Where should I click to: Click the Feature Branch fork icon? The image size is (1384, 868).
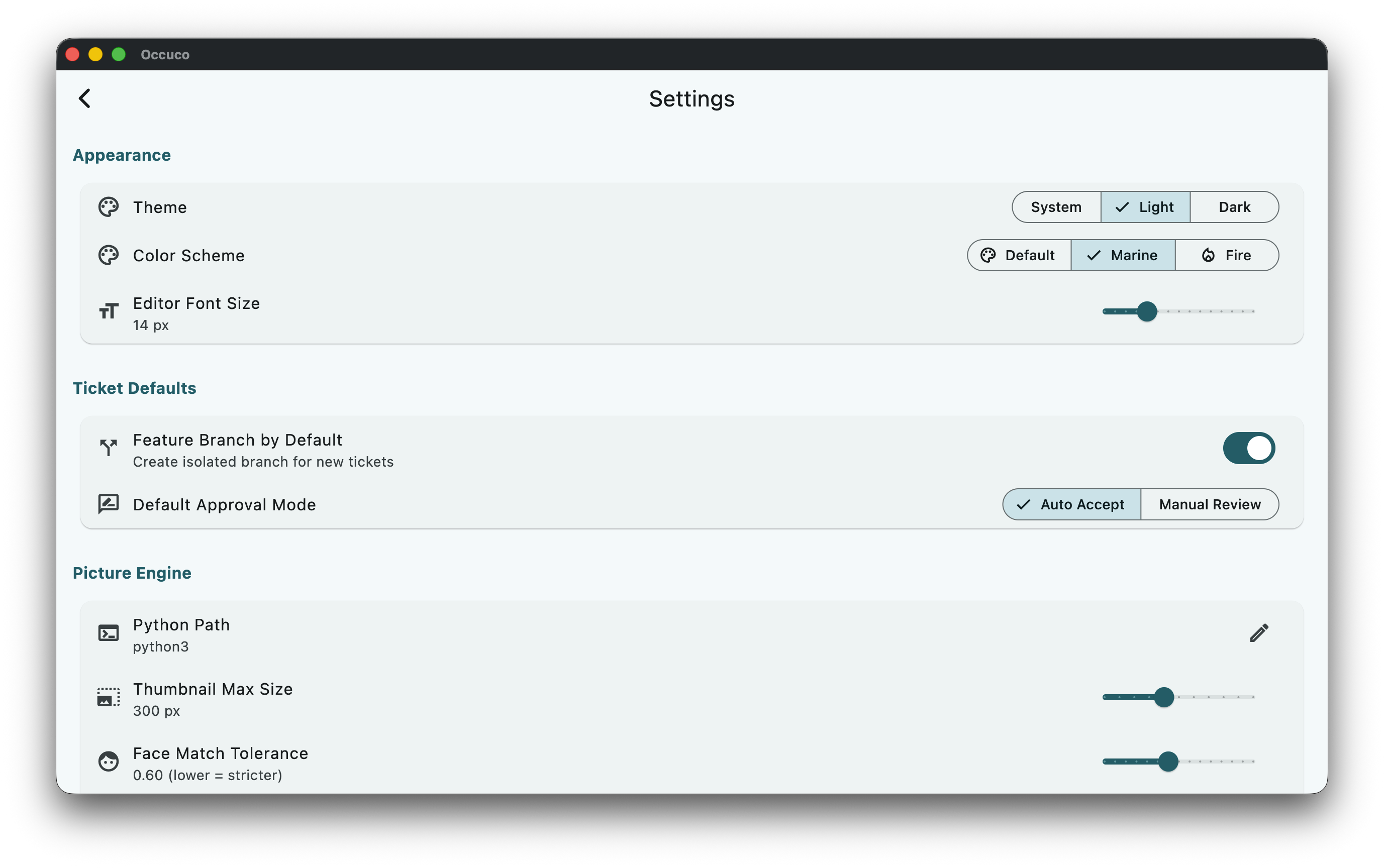pos(109,447)
